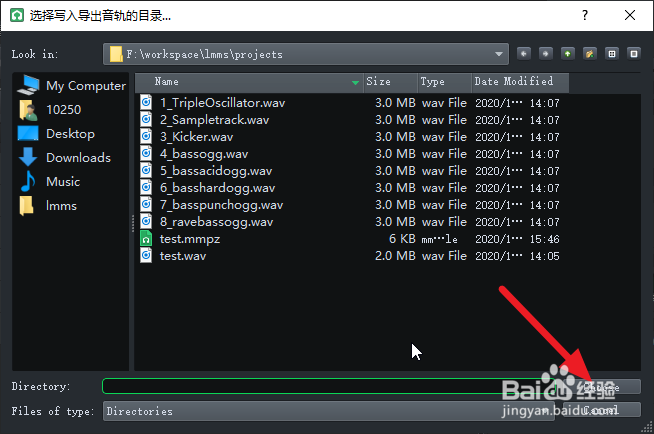Image resolution: width=654 pixels, height=434 pixels.
Task: Open the 10250 user folder shortcut
Action: pyautogui.click(x=50, y=110)
